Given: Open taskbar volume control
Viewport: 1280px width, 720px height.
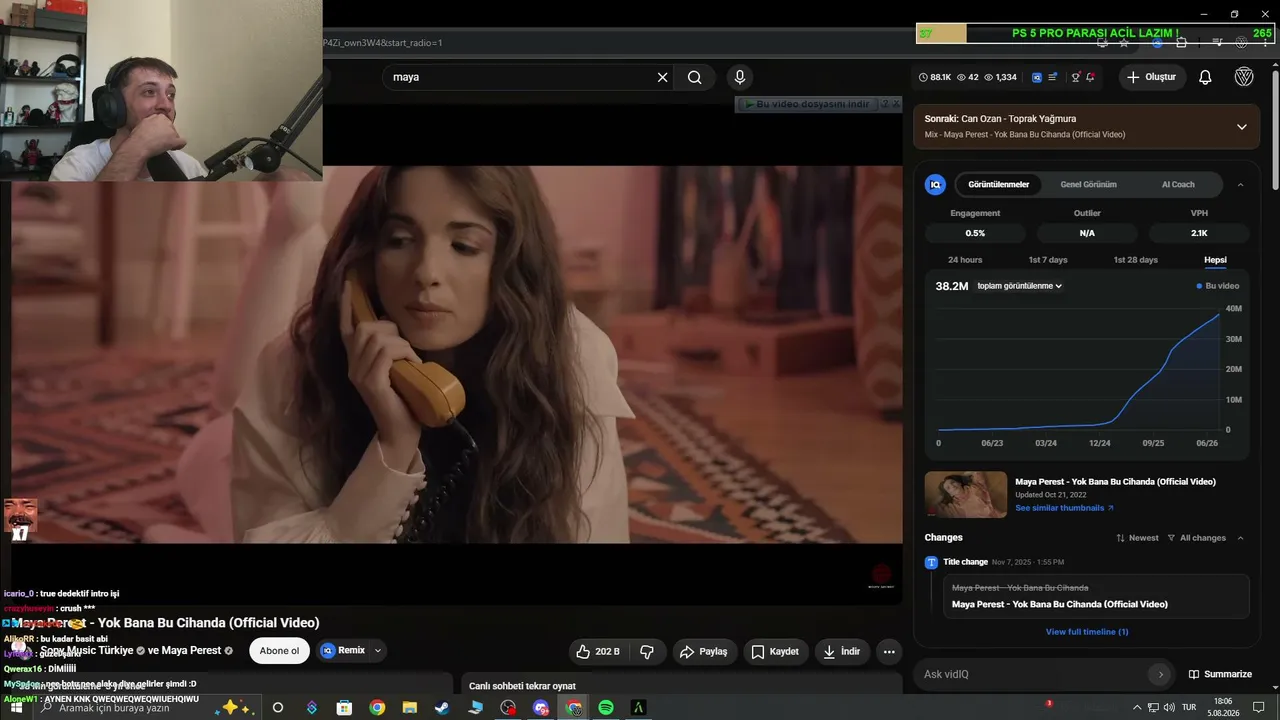Looking at the screenshot, I should click(x=1169, y=708).
